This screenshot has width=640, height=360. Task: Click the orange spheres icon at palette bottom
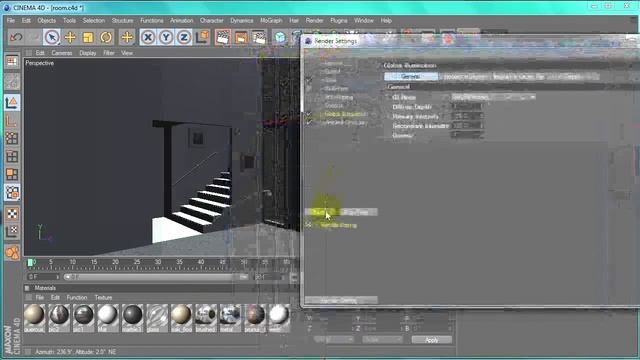12,253
